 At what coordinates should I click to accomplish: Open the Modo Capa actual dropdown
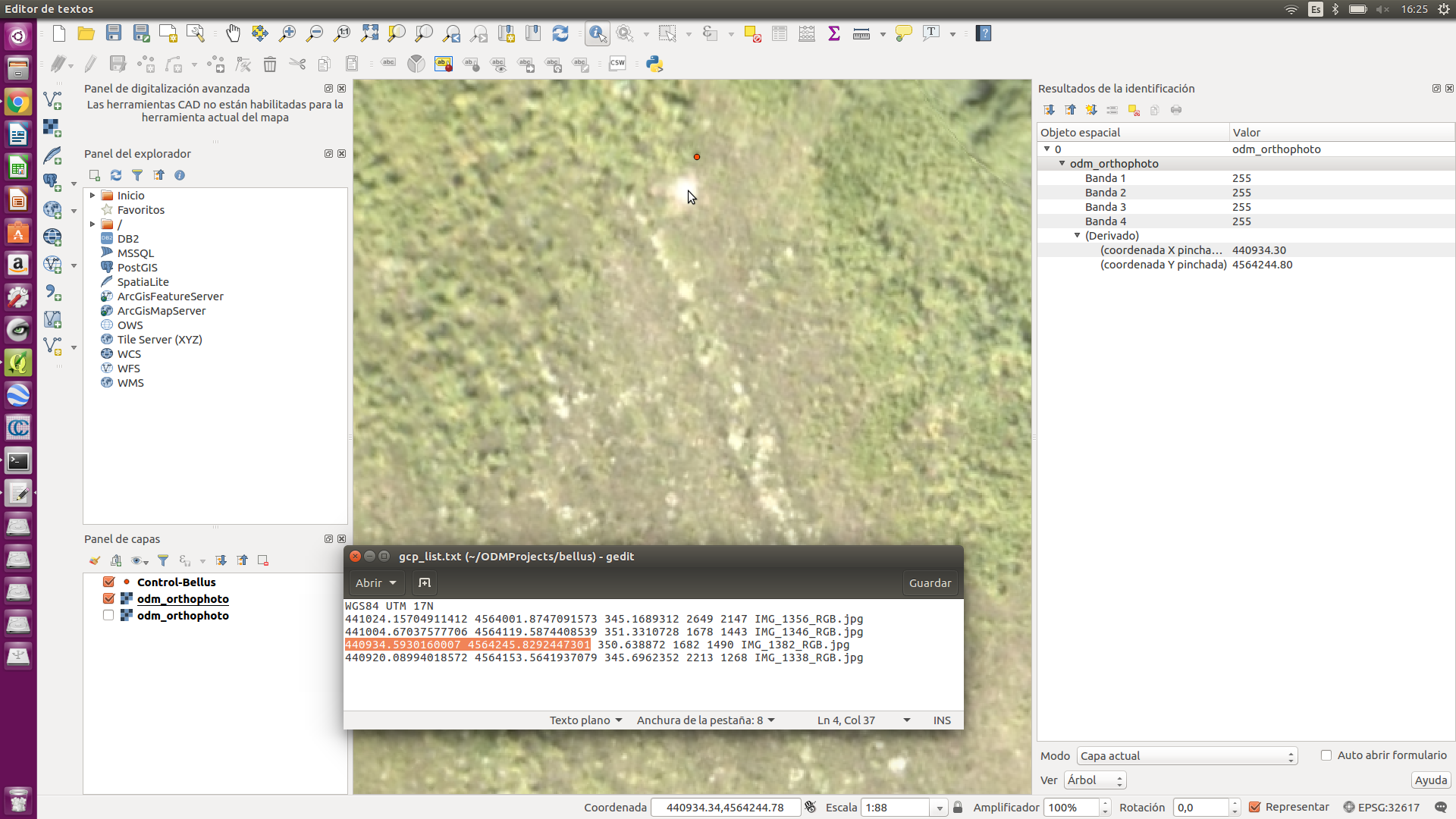click(x=1187, y=756)
